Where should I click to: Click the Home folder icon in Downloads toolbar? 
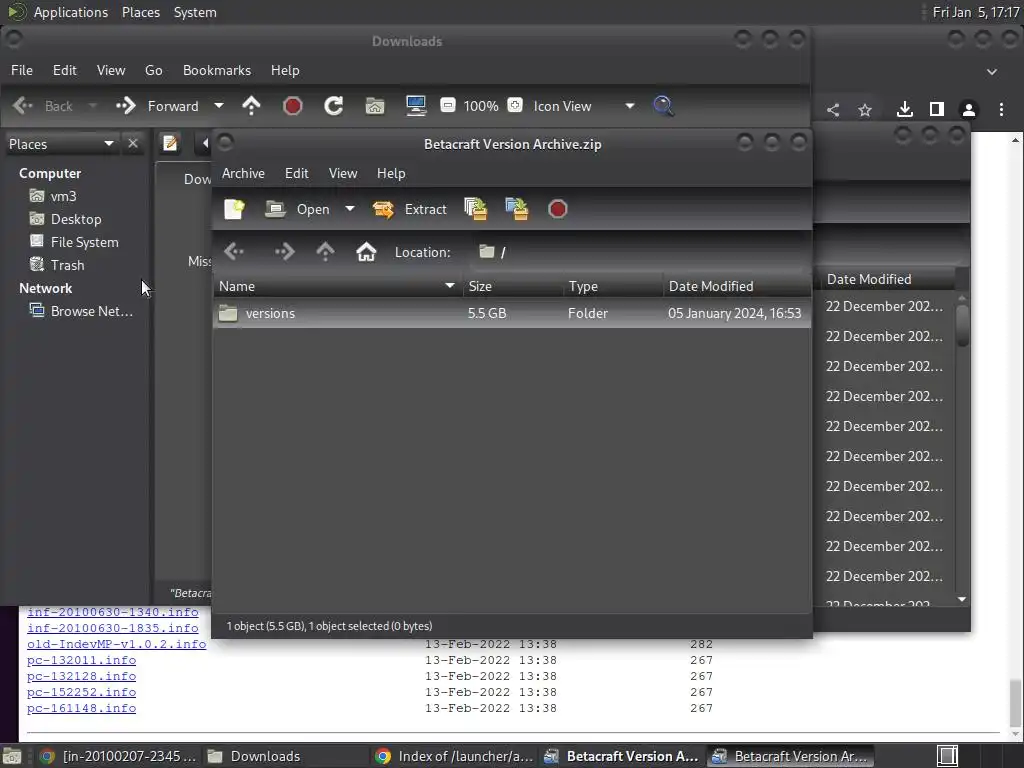[x=375, y=106]
